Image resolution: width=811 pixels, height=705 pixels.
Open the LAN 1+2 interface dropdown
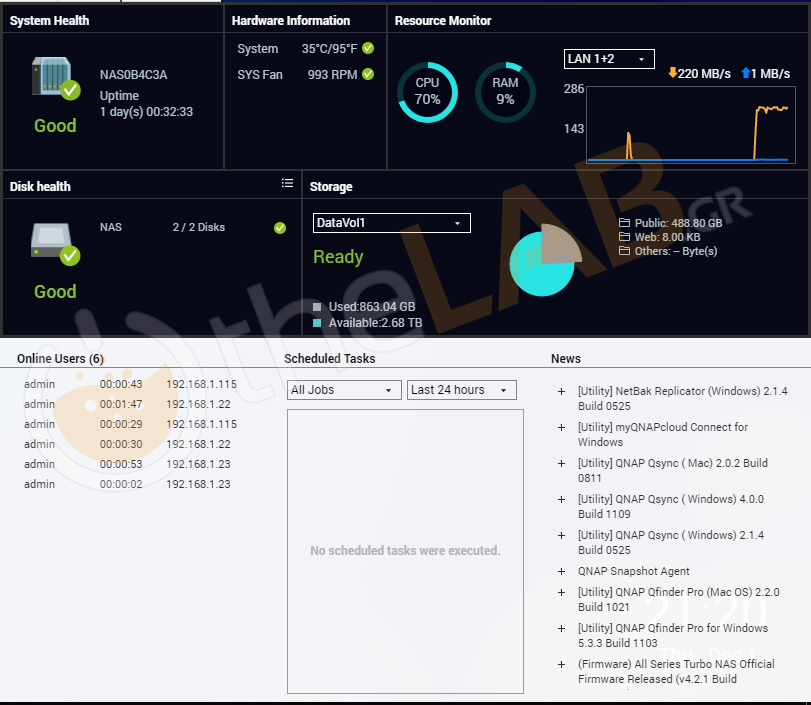(609, 59)
